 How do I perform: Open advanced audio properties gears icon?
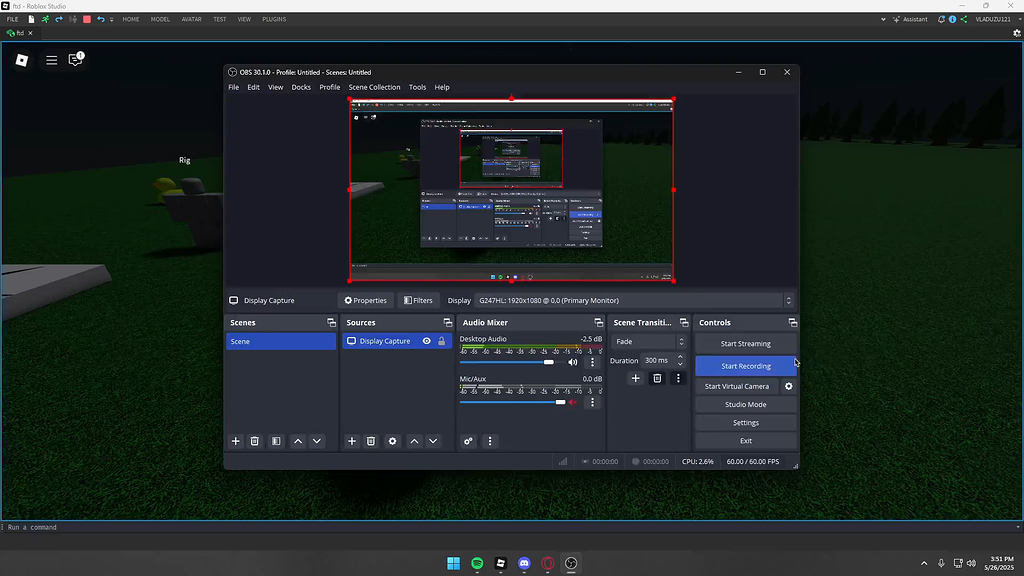click(468, 441)
